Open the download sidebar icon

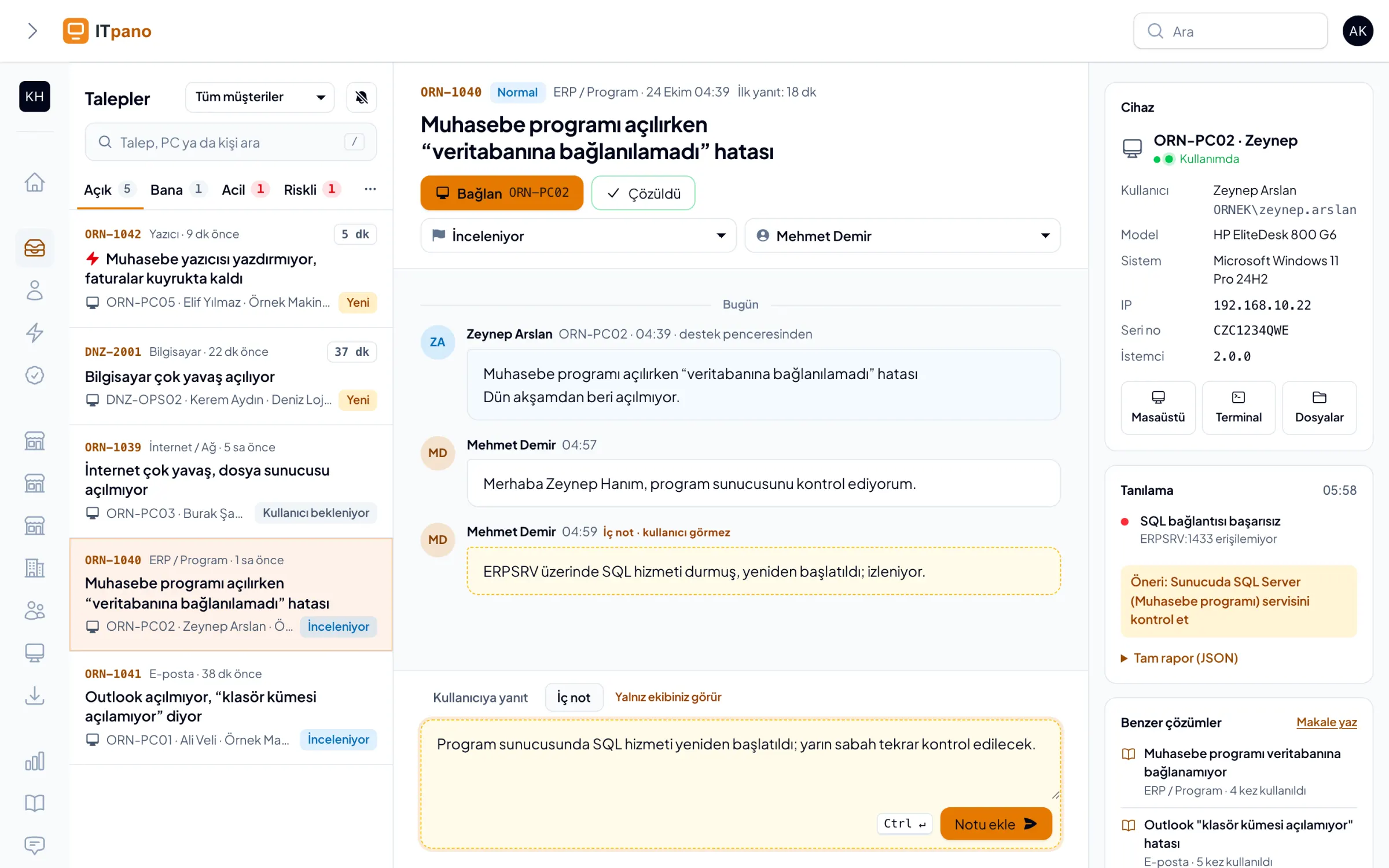click(34, 696)
